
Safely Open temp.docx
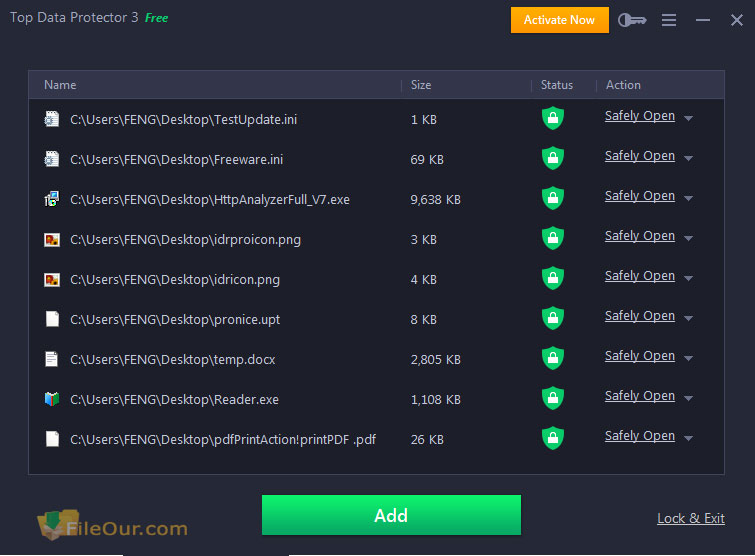coord(639,356)
